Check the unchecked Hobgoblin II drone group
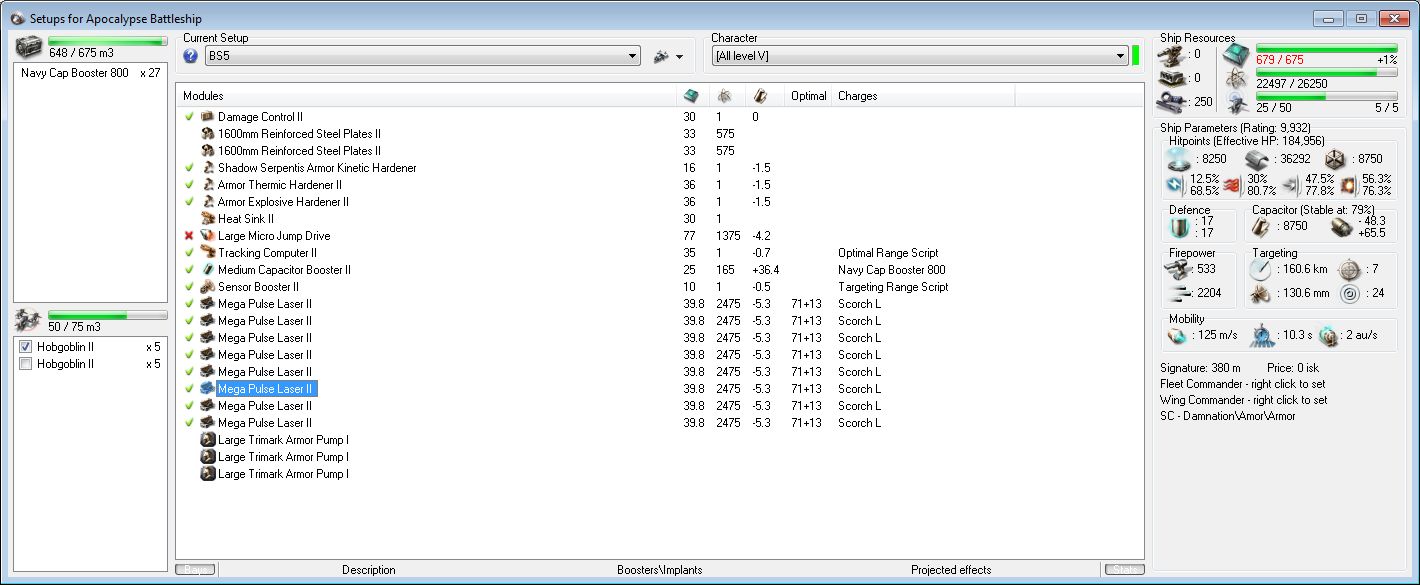Image resolution: width=1420 pixels, height=585 pixels. 26,364
